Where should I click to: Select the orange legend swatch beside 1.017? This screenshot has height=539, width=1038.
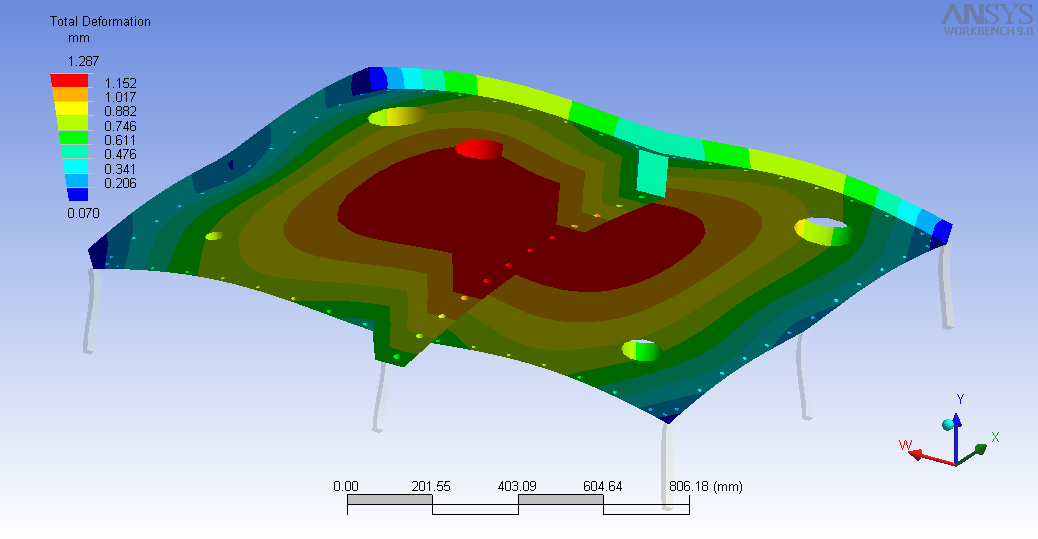point(70,95)
